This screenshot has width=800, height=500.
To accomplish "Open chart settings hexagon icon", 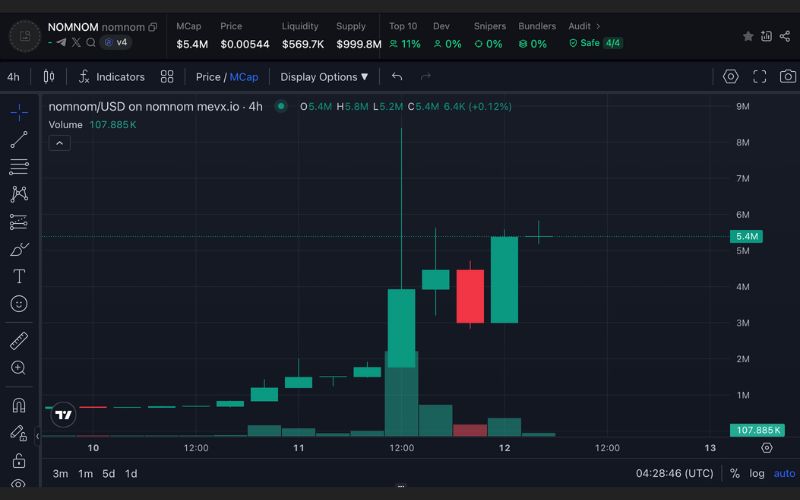I will [731, 77].
